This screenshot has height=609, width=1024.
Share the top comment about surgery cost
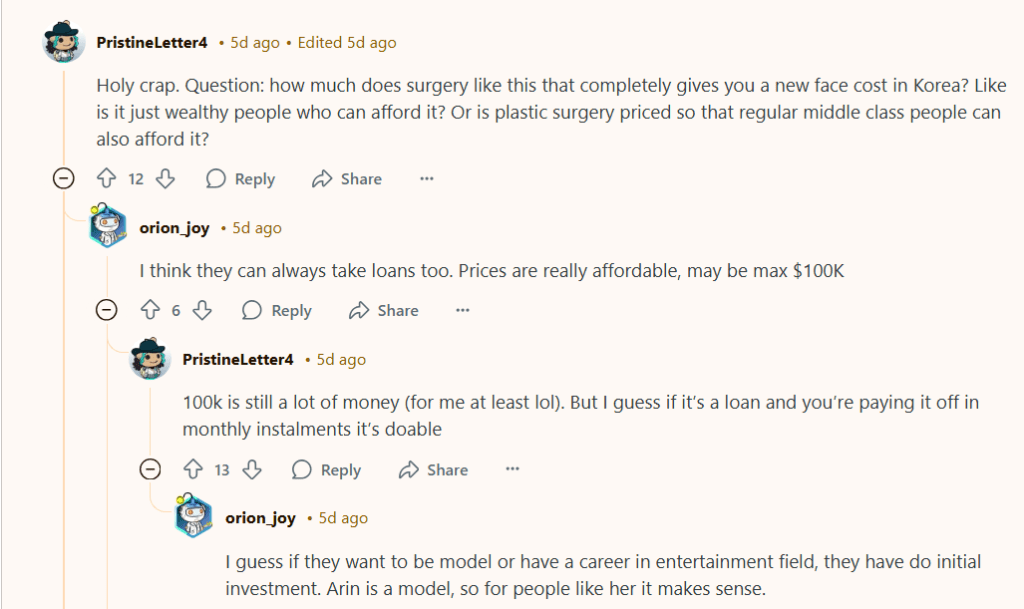point(347,179)
